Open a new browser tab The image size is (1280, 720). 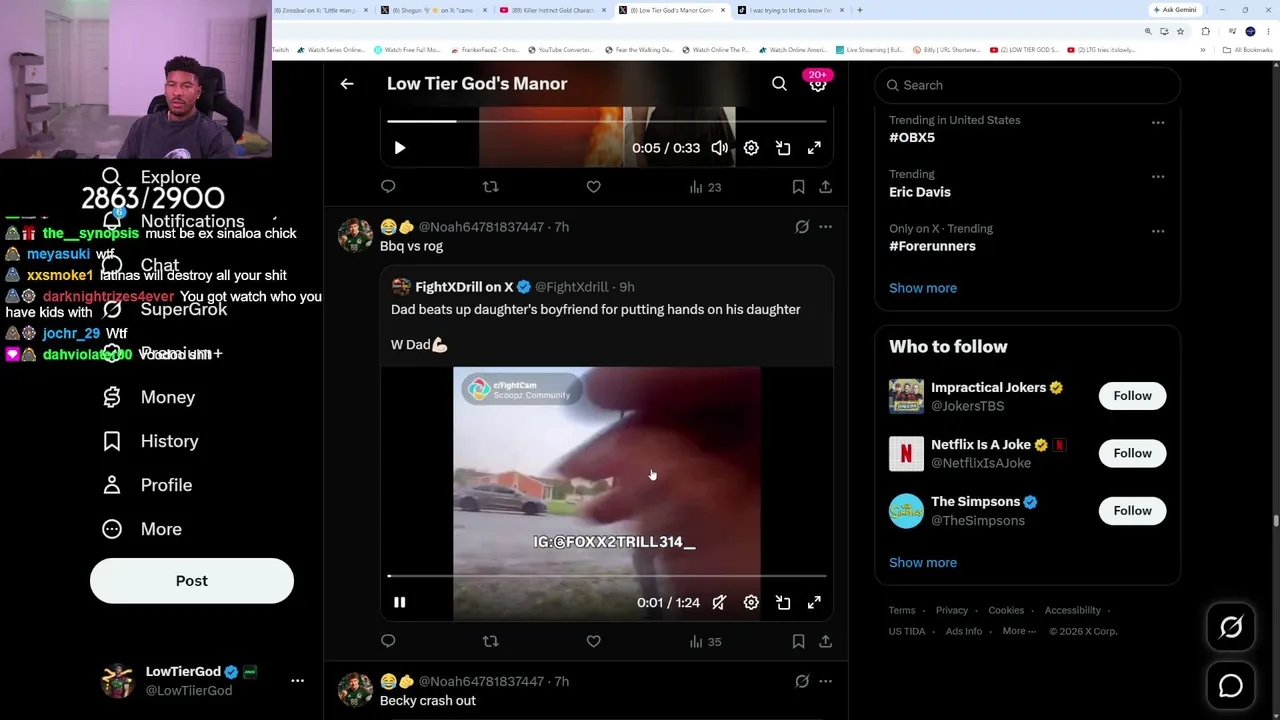860,10
